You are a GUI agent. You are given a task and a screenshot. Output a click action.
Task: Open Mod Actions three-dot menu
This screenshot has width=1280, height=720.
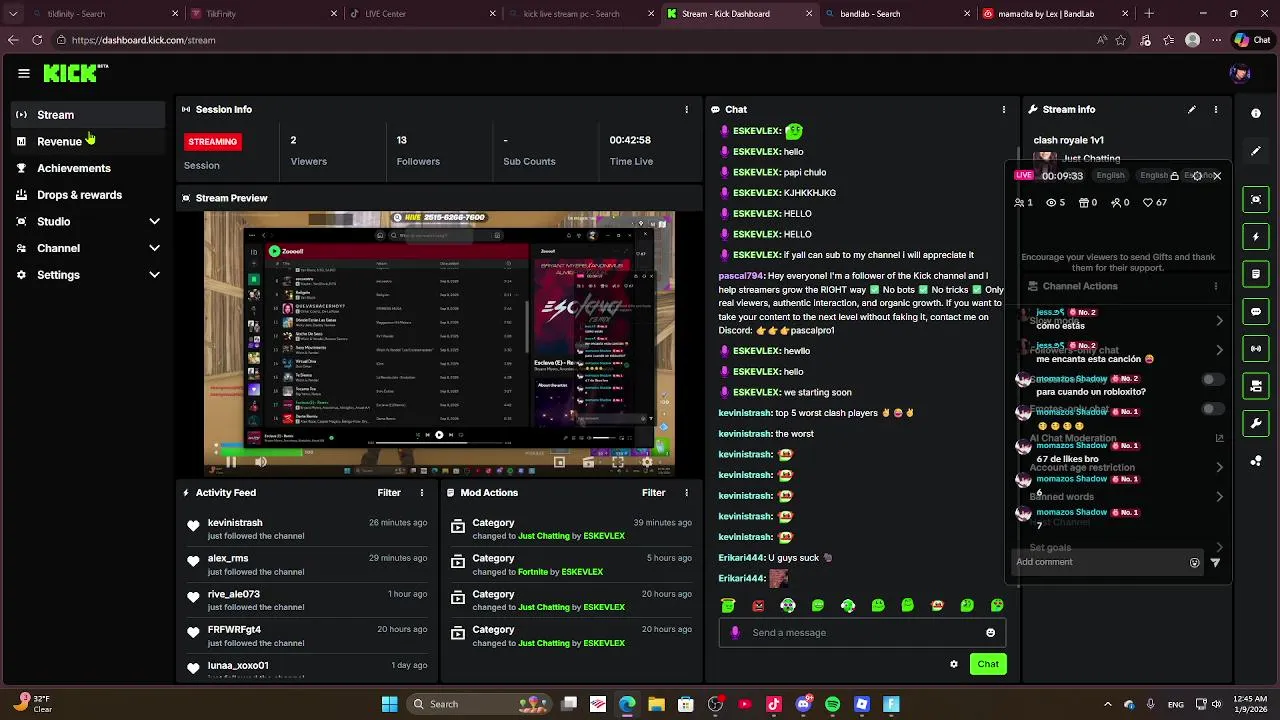click(686, 493)
